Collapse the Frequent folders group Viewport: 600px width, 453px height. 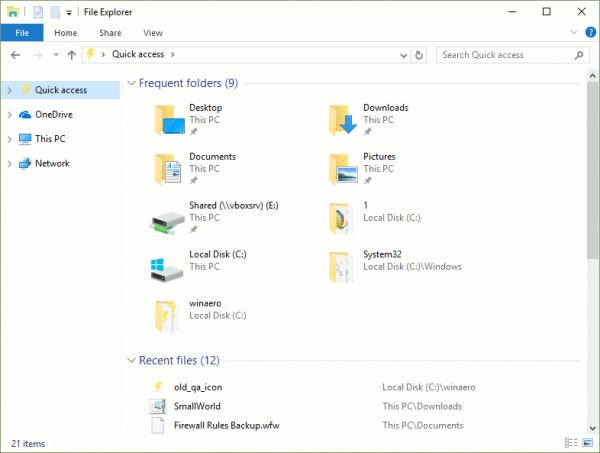point(131,83)
